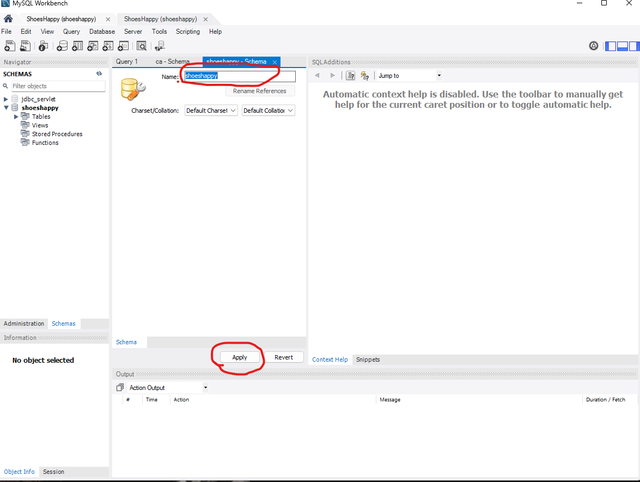Create a new view toolbar icon
Image resolution: width=640 pixels, height=482 pixels.
93,46
